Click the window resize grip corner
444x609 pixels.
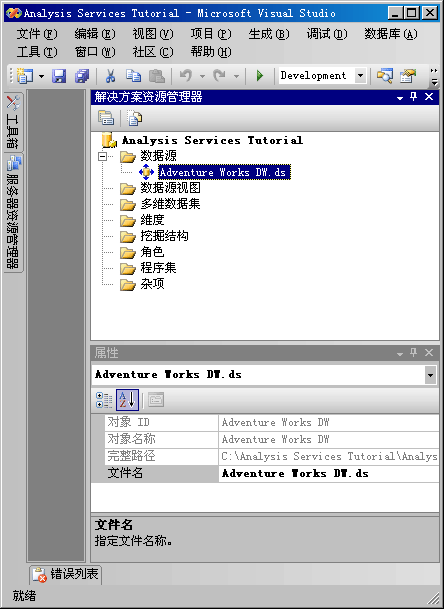432,598
